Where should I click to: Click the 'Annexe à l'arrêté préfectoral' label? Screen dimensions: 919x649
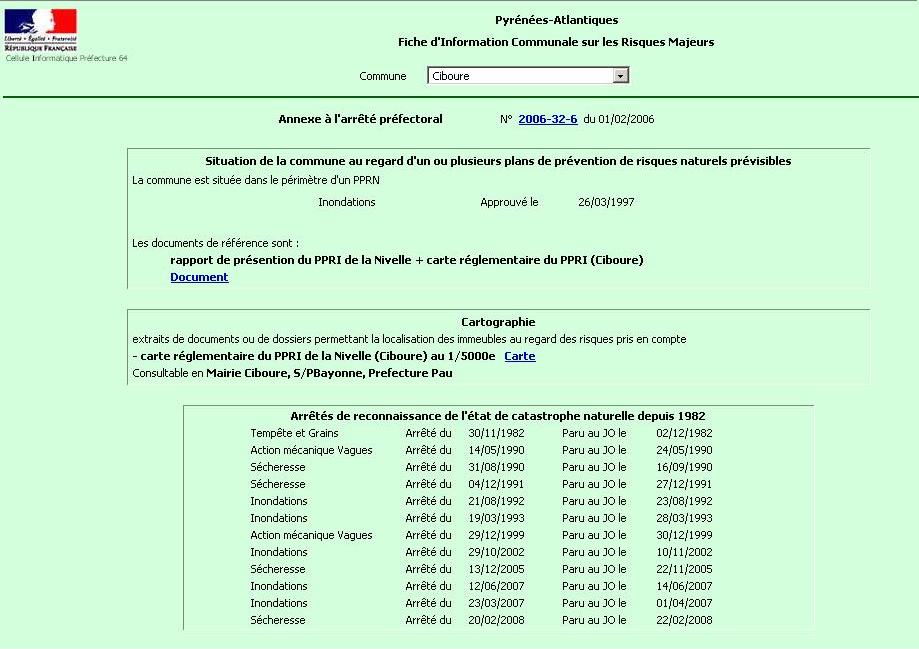[360, 119]
